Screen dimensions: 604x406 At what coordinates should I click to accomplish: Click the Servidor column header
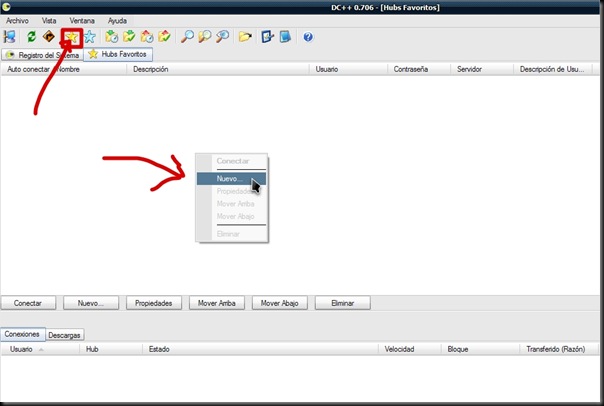point(482,69)
